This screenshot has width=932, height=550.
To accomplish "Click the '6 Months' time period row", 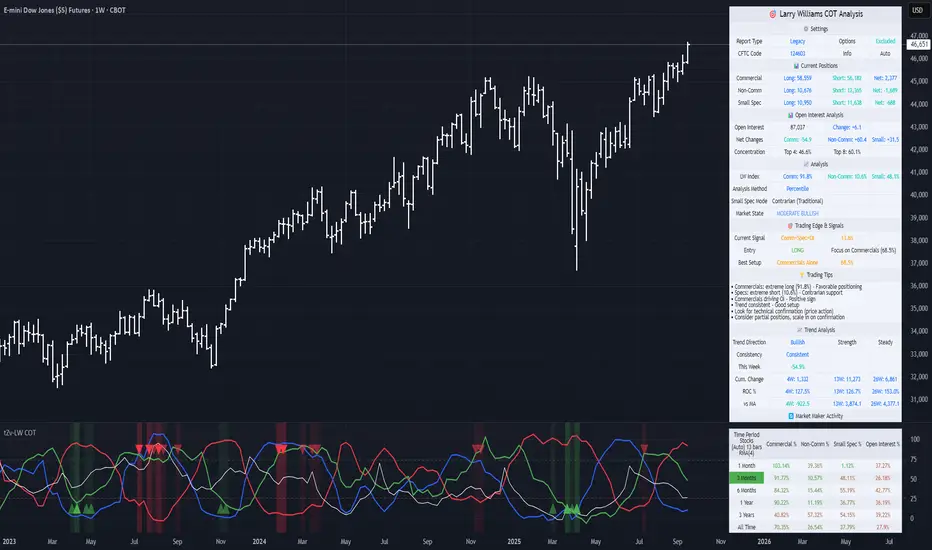I will [x=815, y=491].
